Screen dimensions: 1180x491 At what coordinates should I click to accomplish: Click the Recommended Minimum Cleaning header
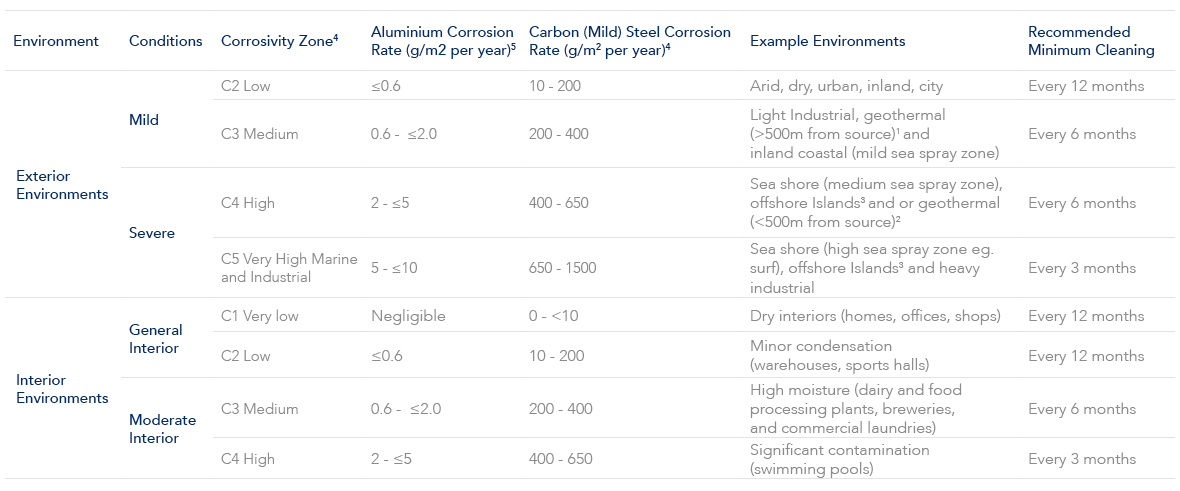pos(1090,41)
